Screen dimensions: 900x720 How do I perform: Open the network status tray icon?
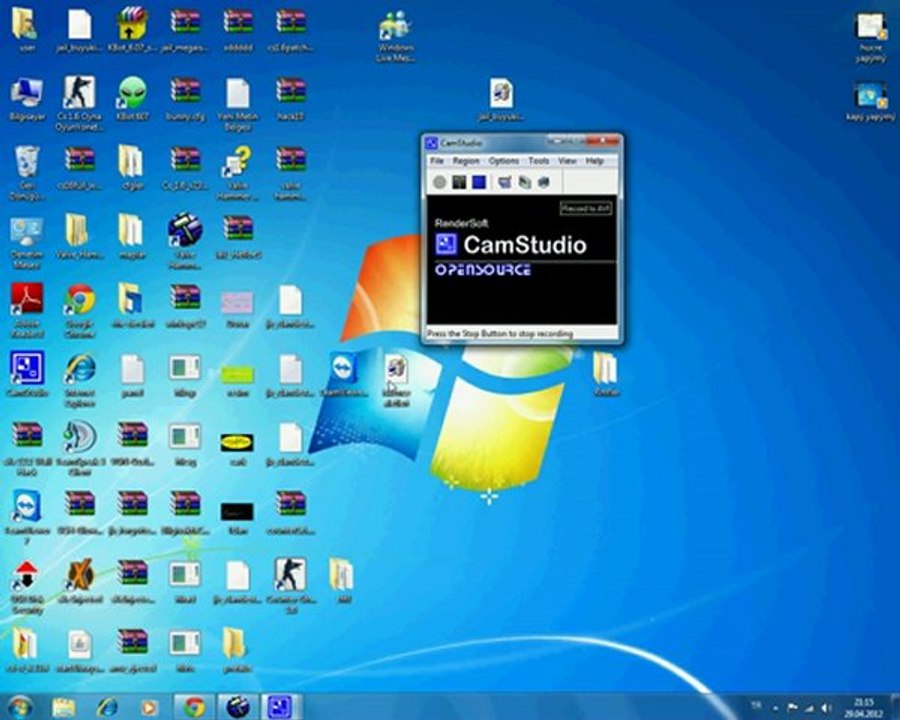(809, 707)
